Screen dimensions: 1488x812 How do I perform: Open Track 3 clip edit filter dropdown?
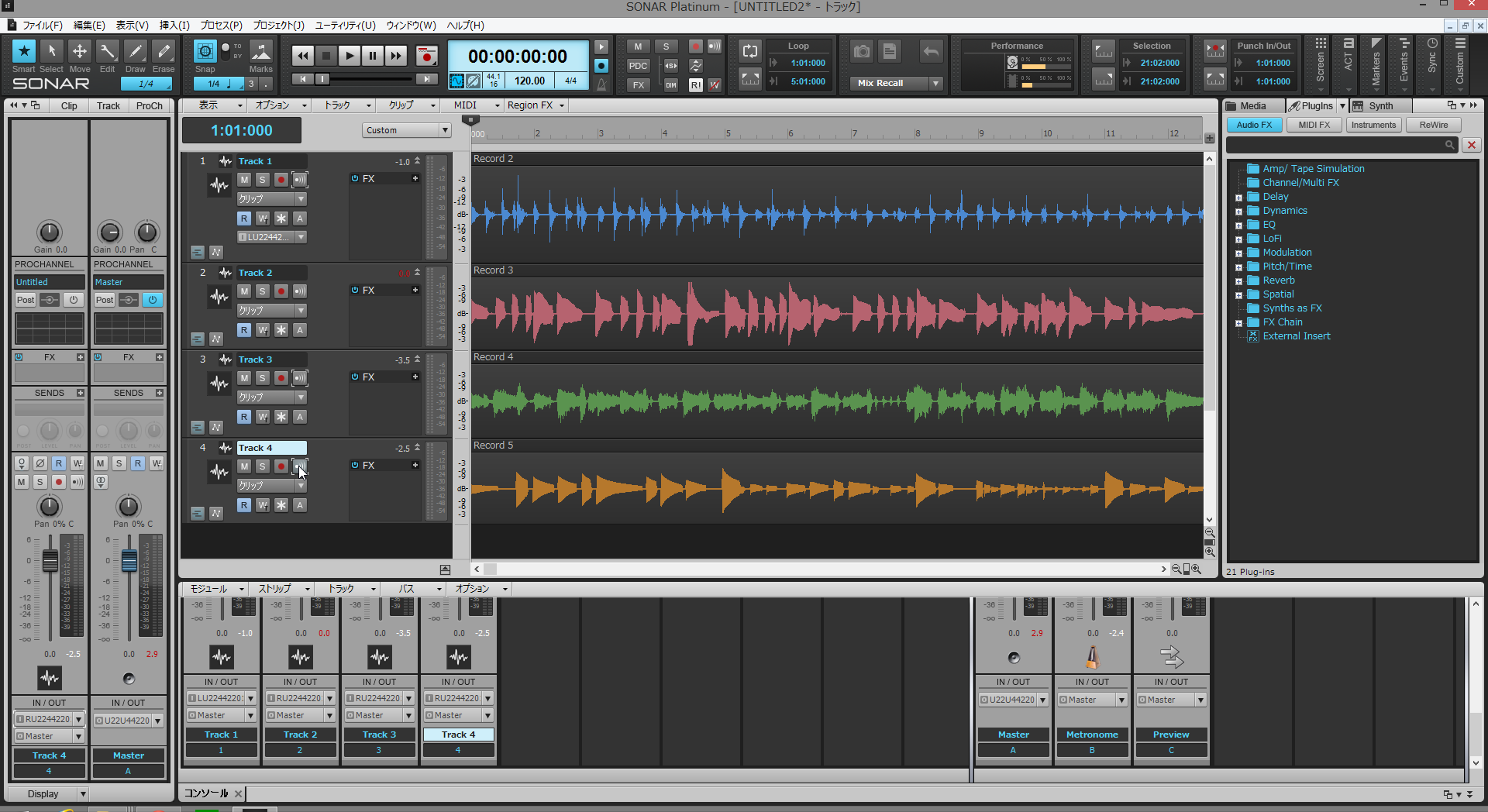(x=301, y=397)
